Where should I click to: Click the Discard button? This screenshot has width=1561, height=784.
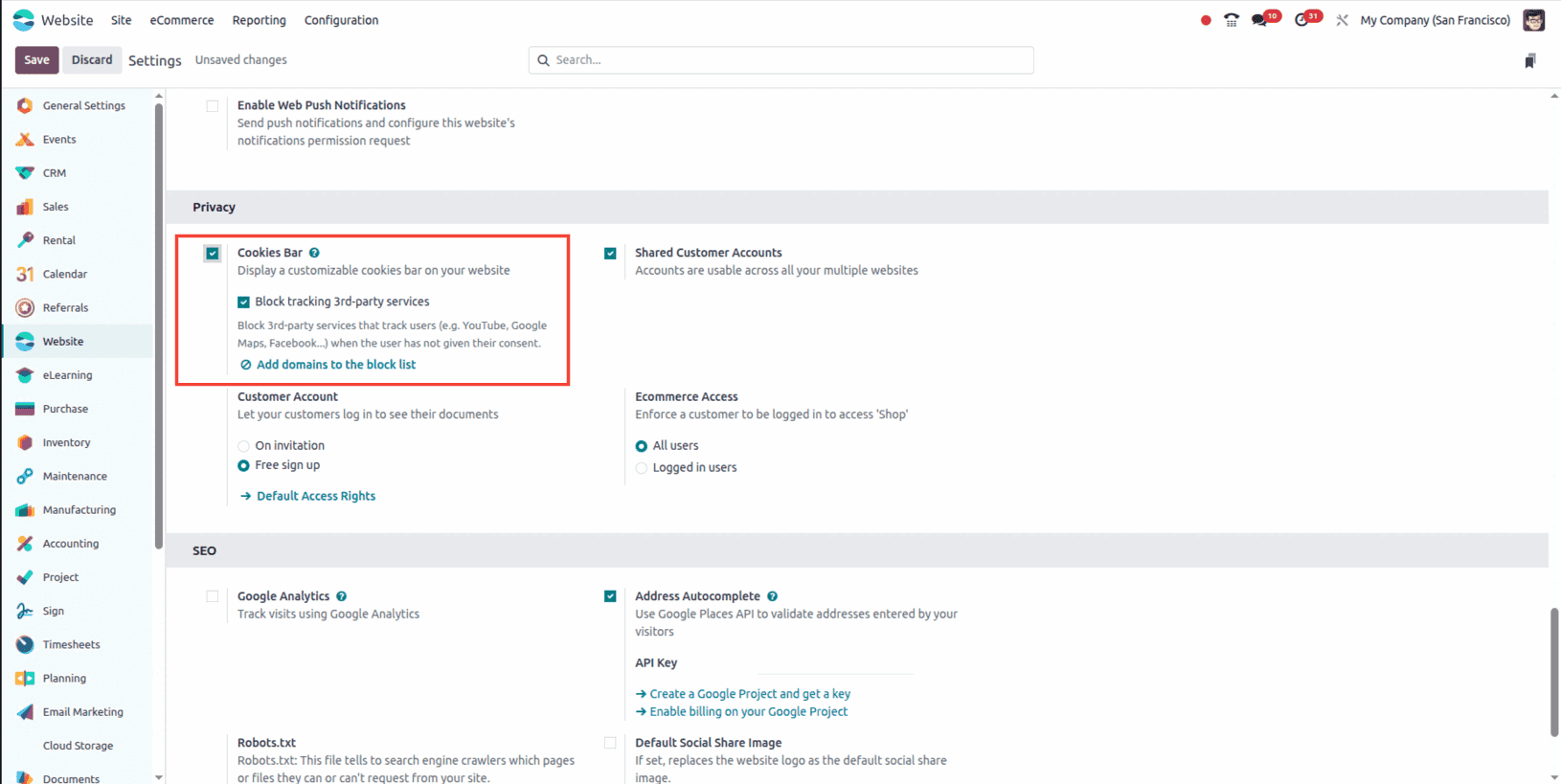[92, 60]
